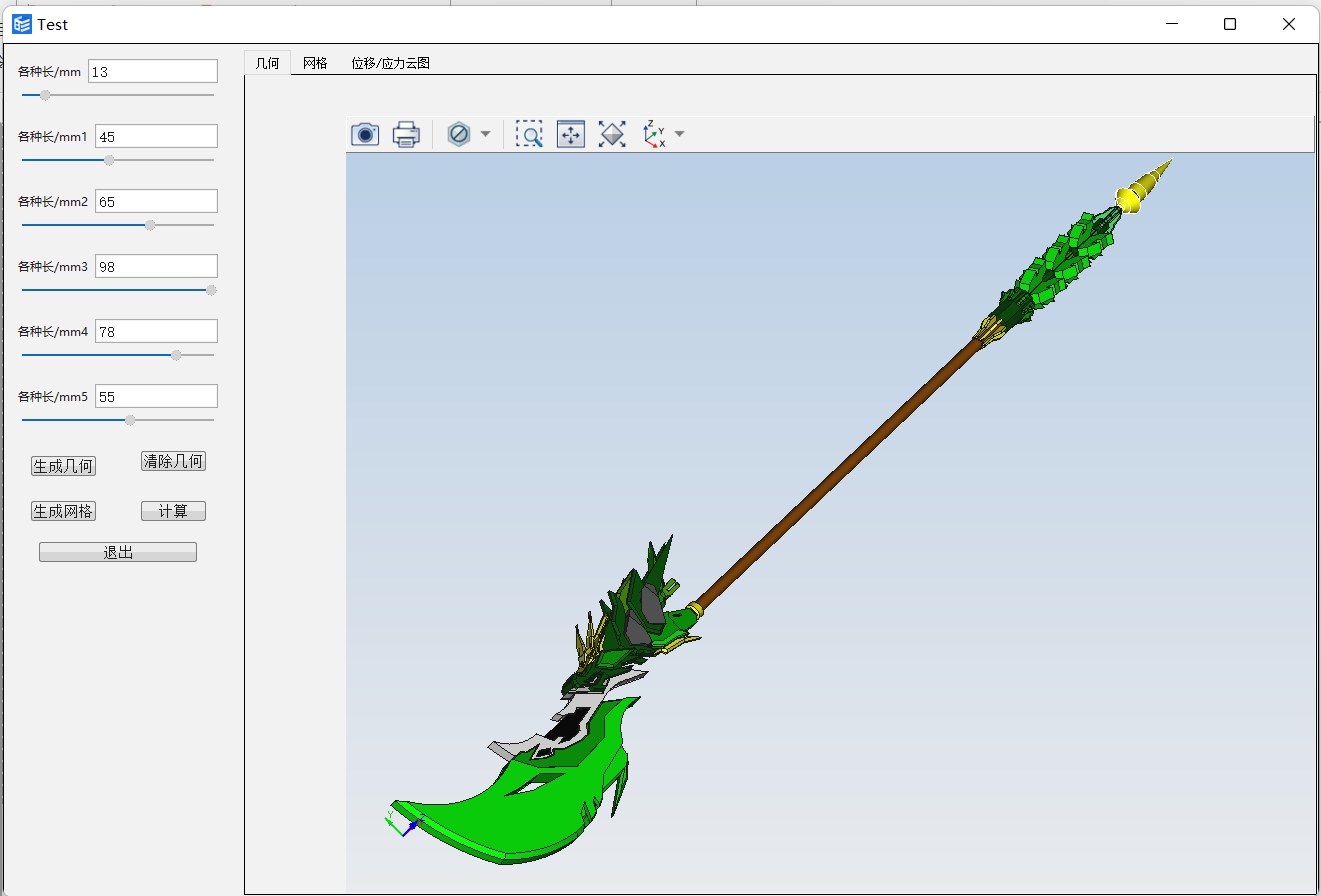This screenshot has width=1321, height=896.
Task: Click the XYZ axis orientation icon
Action: pyautogui.click(x=654, y=134)
